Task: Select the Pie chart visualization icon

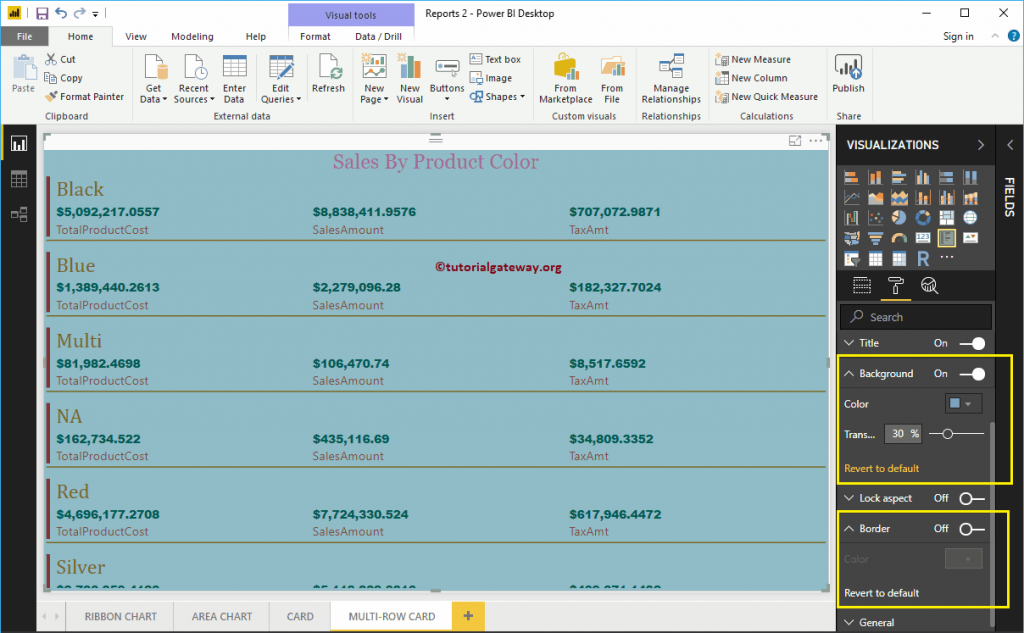Action: 899,218
